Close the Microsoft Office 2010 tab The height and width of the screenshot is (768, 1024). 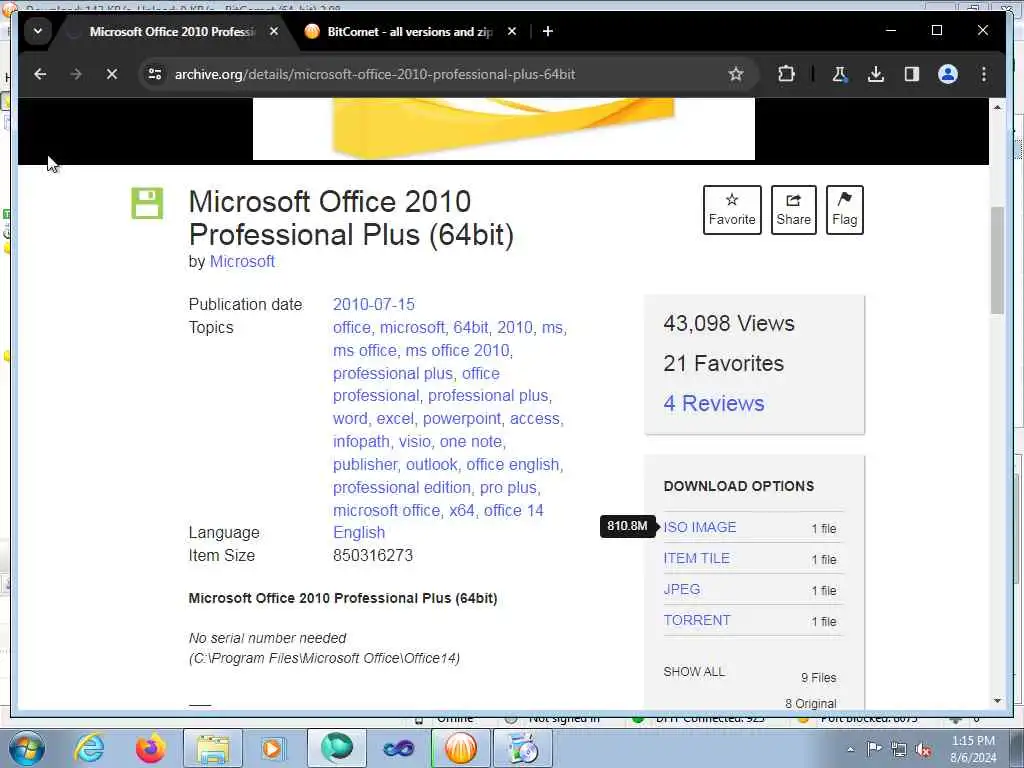274,31
